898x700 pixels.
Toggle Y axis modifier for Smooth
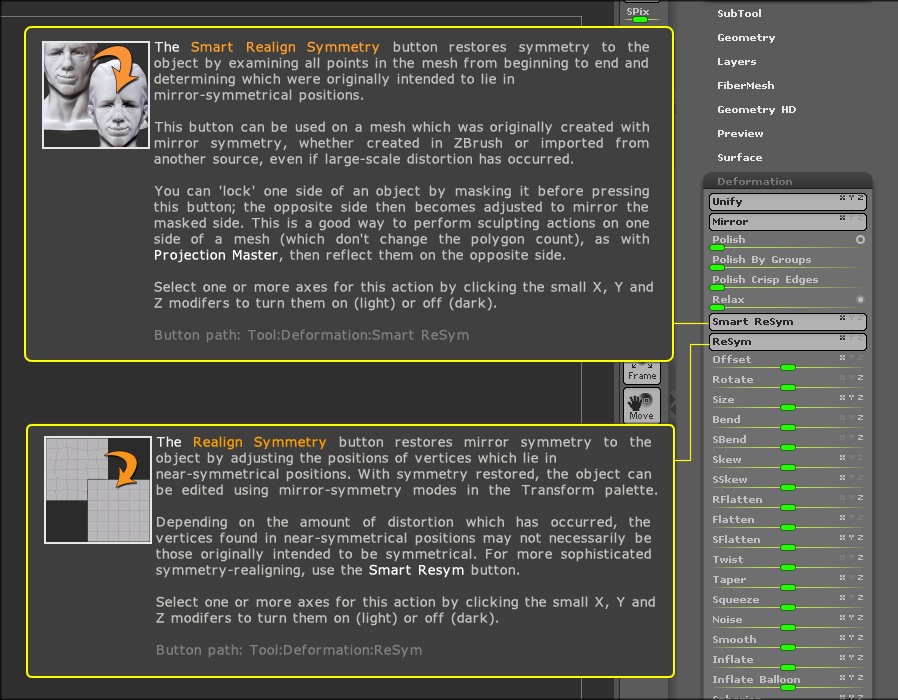[x=852, y=638]
